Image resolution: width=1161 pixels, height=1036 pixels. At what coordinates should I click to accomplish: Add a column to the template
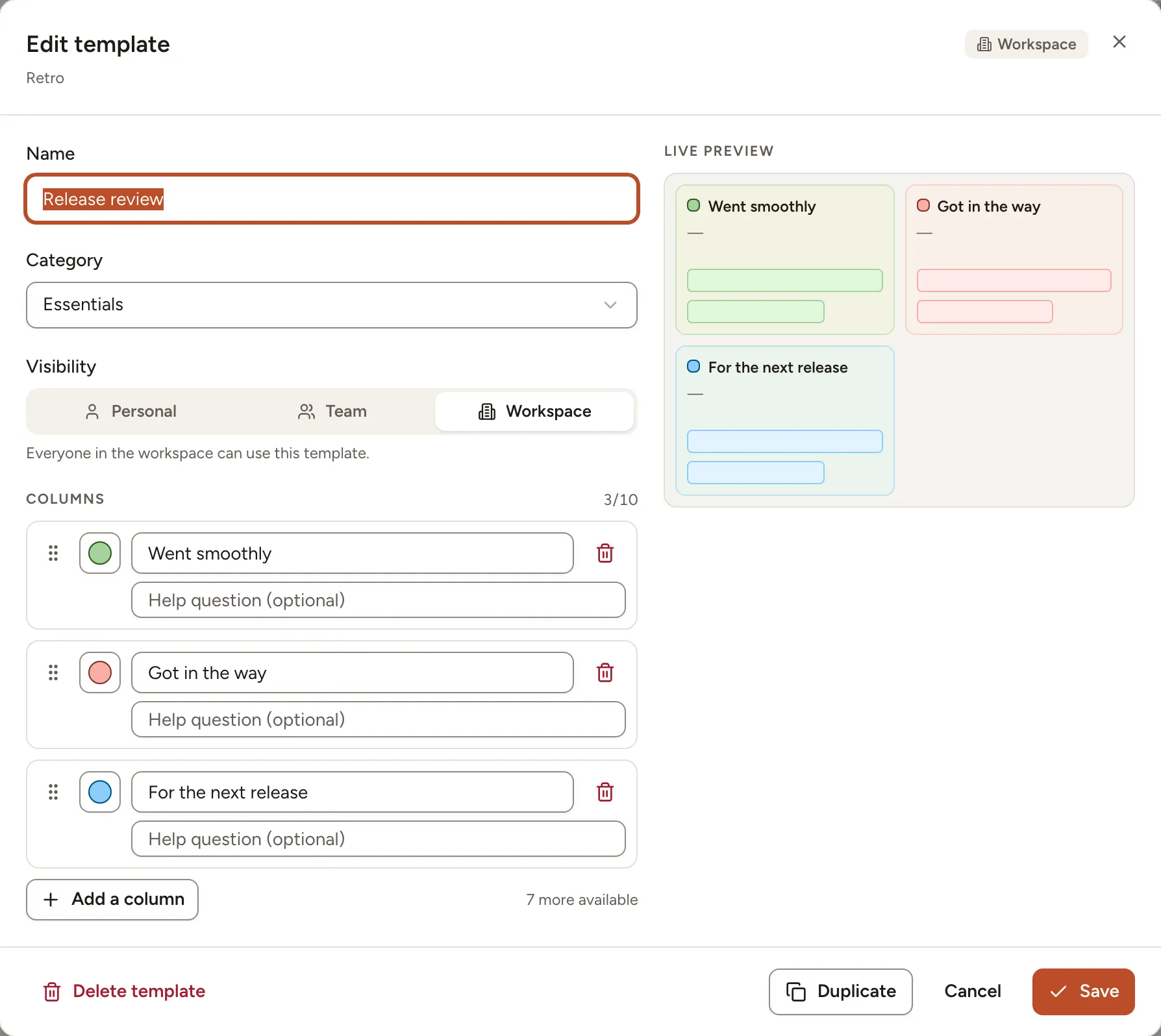pyautogui.click(x=112, y=900)
